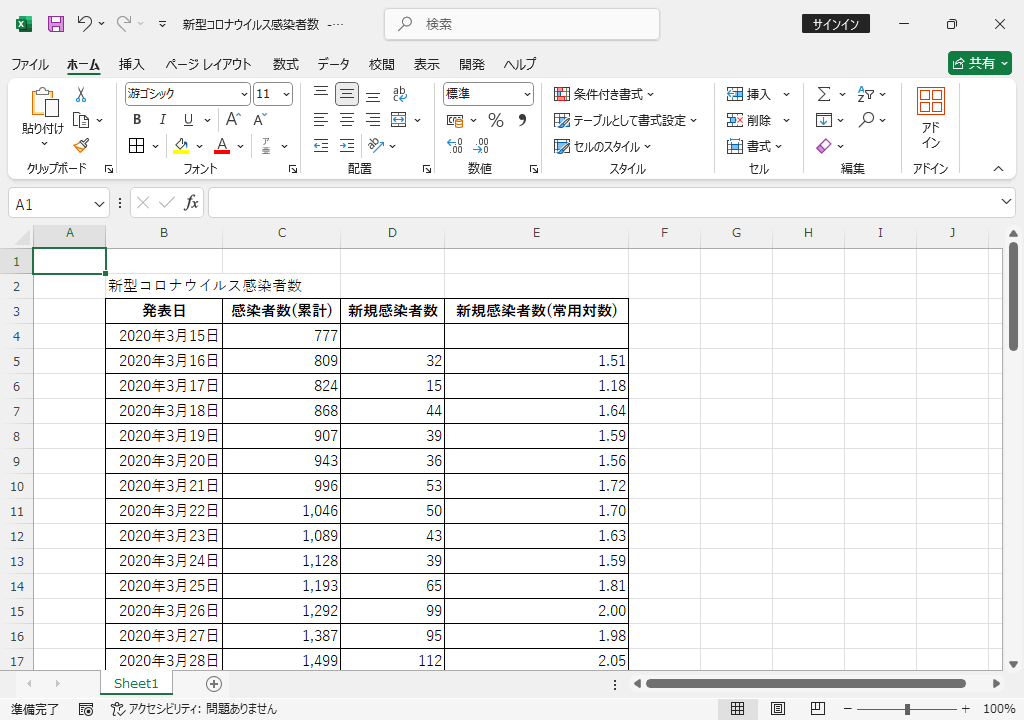Click the Decrease Indent icon
Image resolution: width=1024 pixels, height=720 pixels.
point(321,146)
